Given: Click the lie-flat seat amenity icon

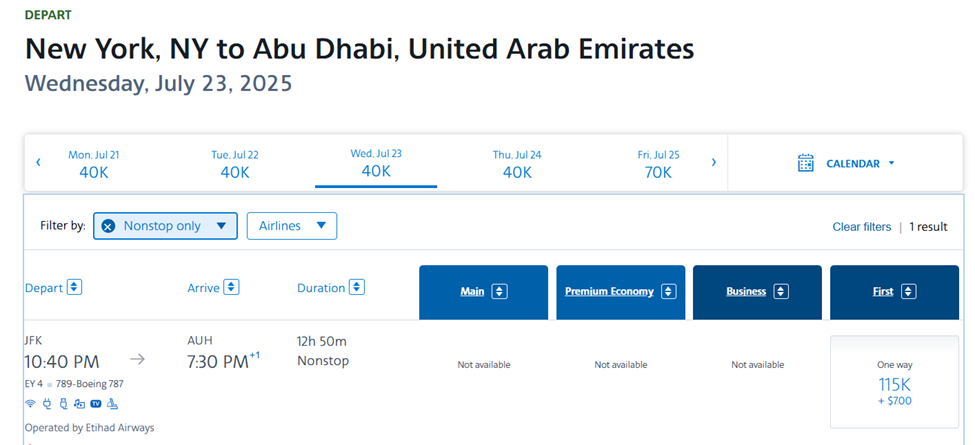Looking at the screenshot, I should pyautogui.click(x=112, y=404).
